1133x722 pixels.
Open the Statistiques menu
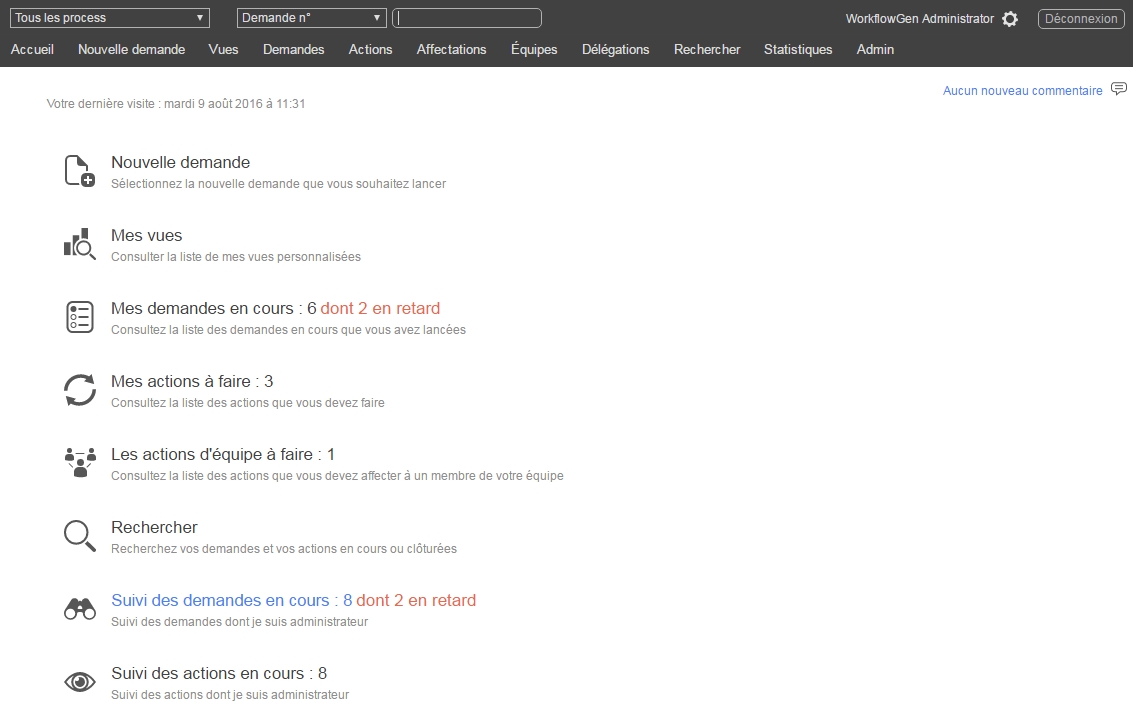[x=798, y=49]
